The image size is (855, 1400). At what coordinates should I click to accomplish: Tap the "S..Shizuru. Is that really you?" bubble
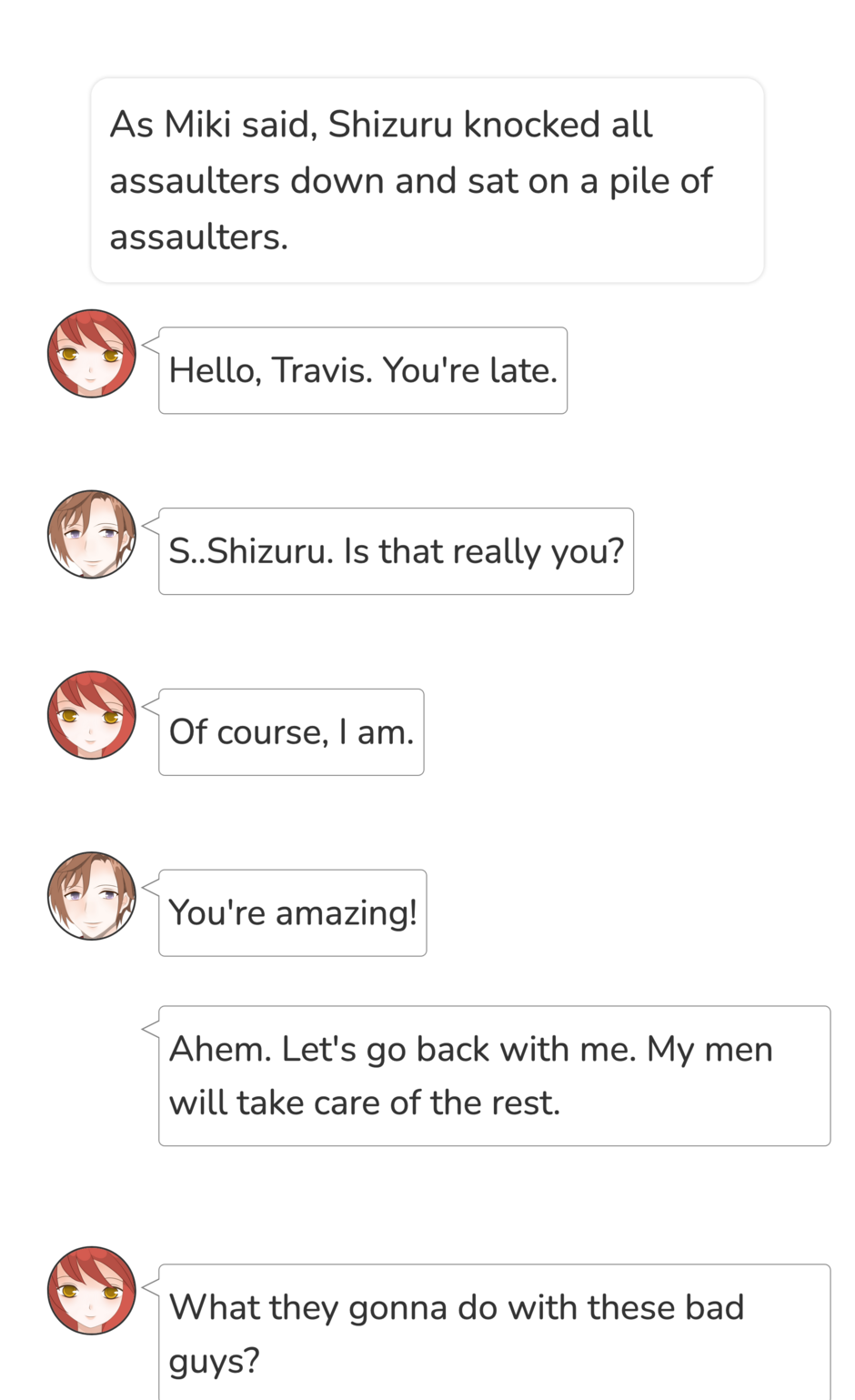point(397,551)
